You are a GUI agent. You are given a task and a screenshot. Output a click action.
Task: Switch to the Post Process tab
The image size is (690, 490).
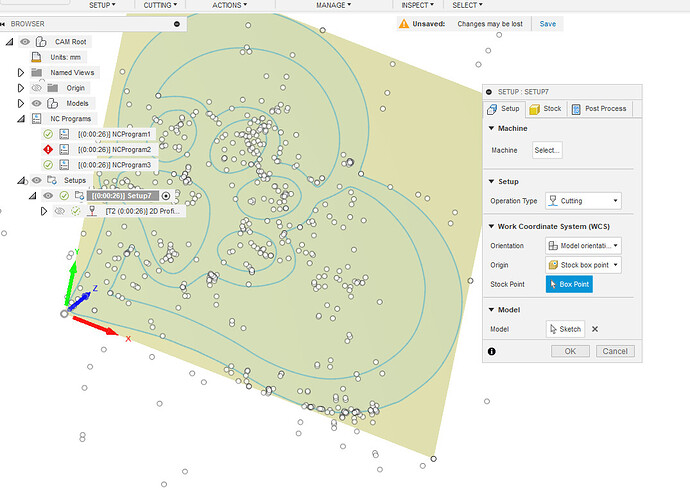click(x=599, y=109)
